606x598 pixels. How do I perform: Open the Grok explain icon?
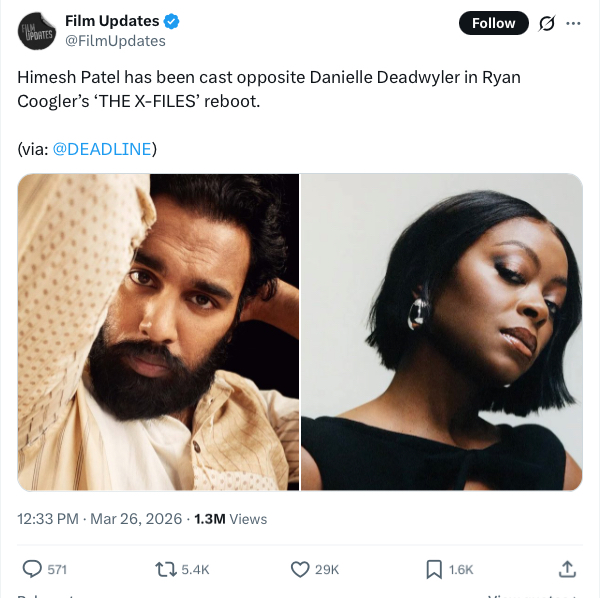(x=547, y=23)
